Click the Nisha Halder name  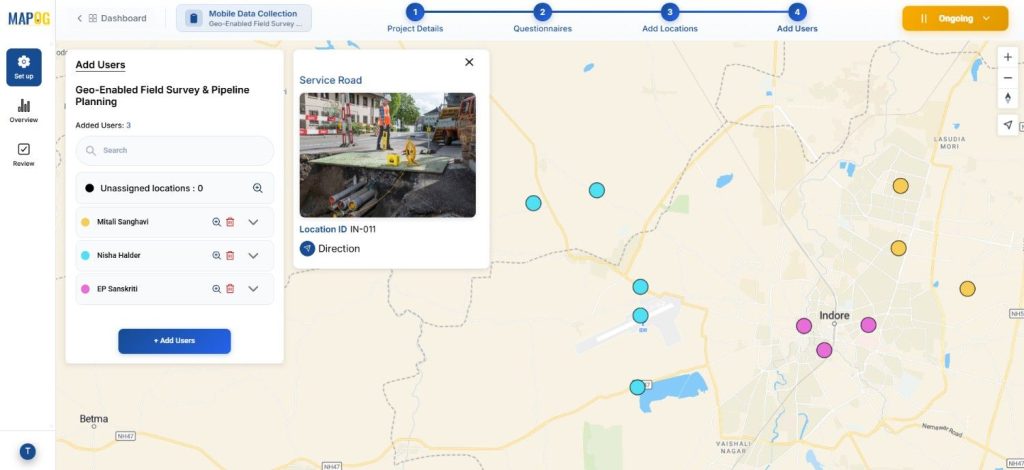[x=119, y=255]
